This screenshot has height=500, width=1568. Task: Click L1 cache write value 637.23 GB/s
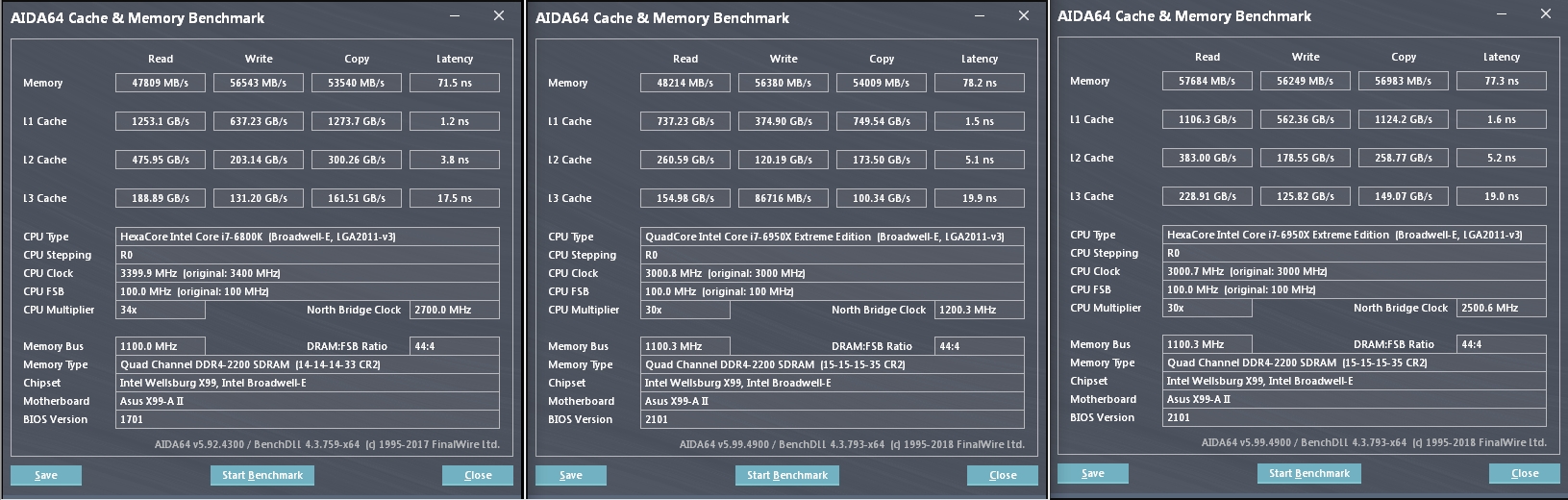[x=259, y=121]
